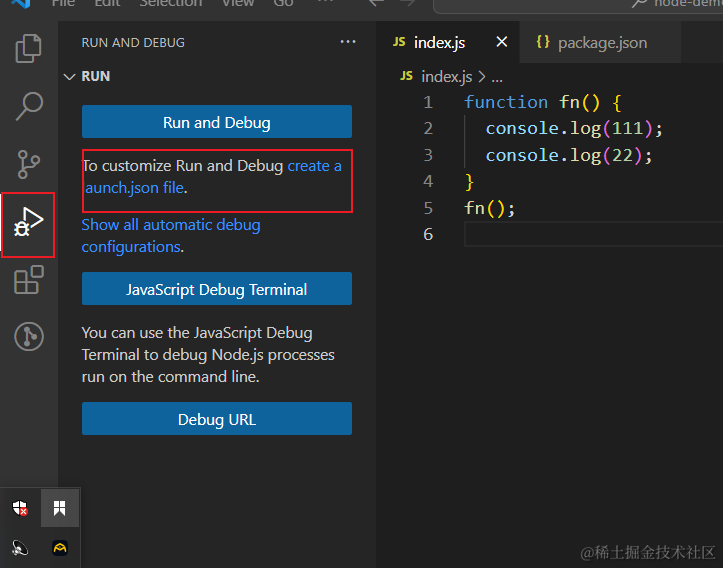Open Run and Debug more actions ellipsis

pos(347,43)
